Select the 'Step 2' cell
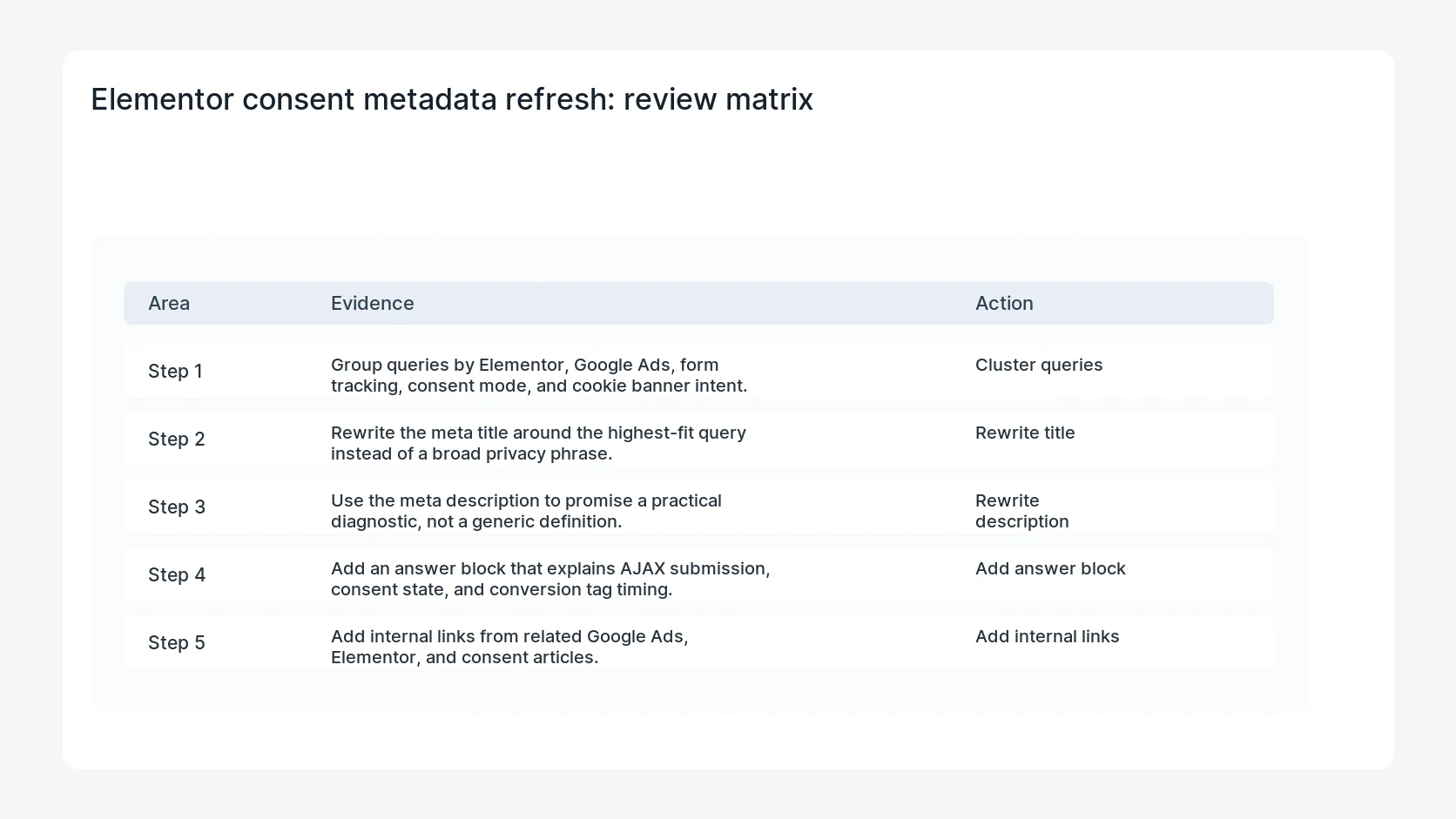 tap(177, 439)
